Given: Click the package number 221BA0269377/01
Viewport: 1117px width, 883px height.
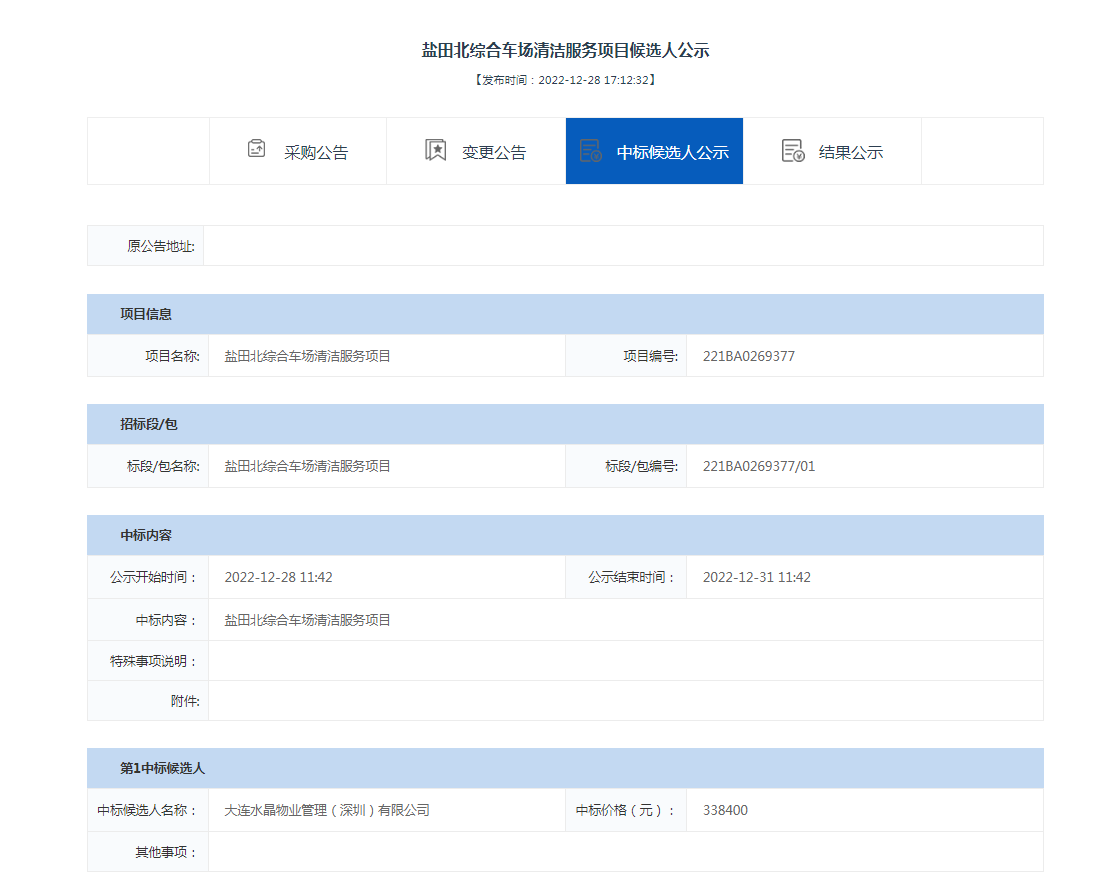Looking at the screenshot, I should 759,466.
